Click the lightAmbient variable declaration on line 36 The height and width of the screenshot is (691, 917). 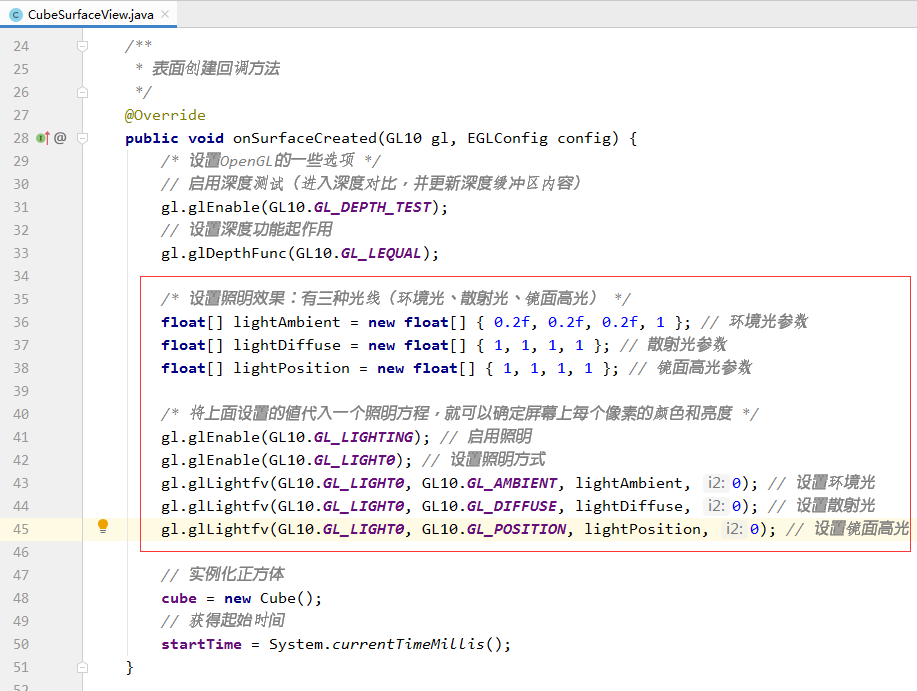[x=287, y=322]
